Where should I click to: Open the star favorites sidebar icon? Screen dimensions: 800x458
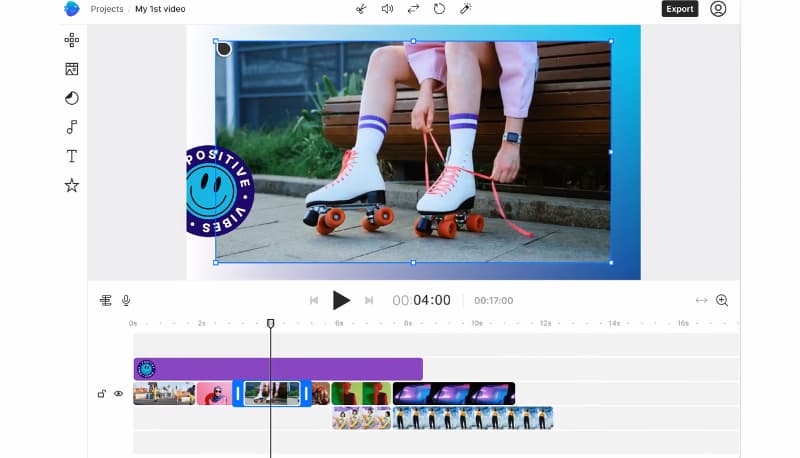pyautogui.click(x=72, y=185)
